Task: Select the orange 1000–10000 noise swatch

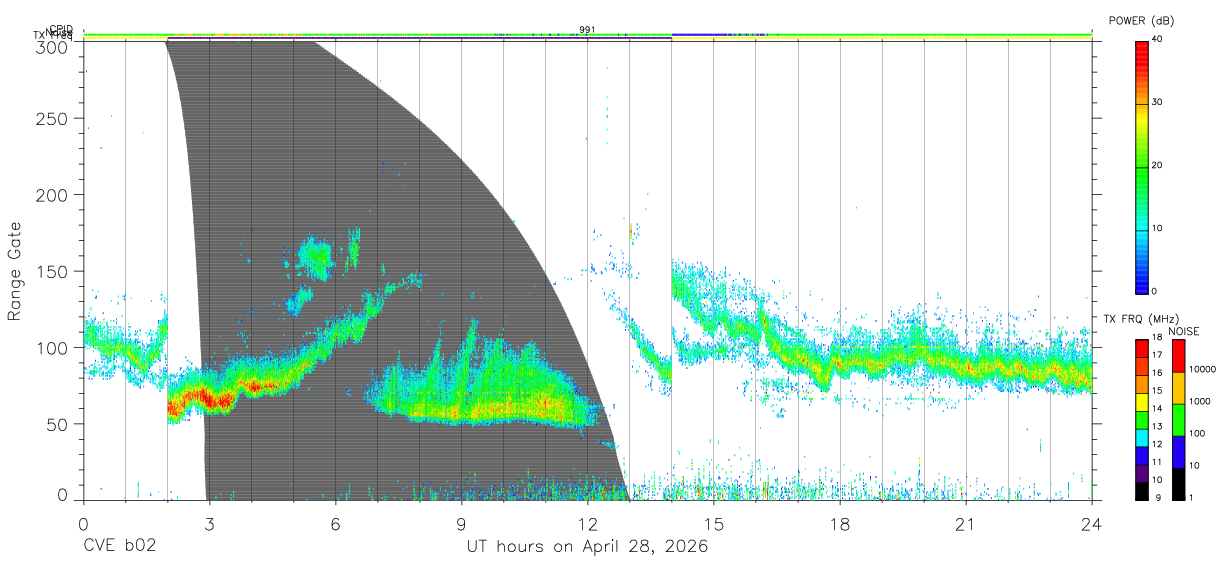Action: (1178, 387)
